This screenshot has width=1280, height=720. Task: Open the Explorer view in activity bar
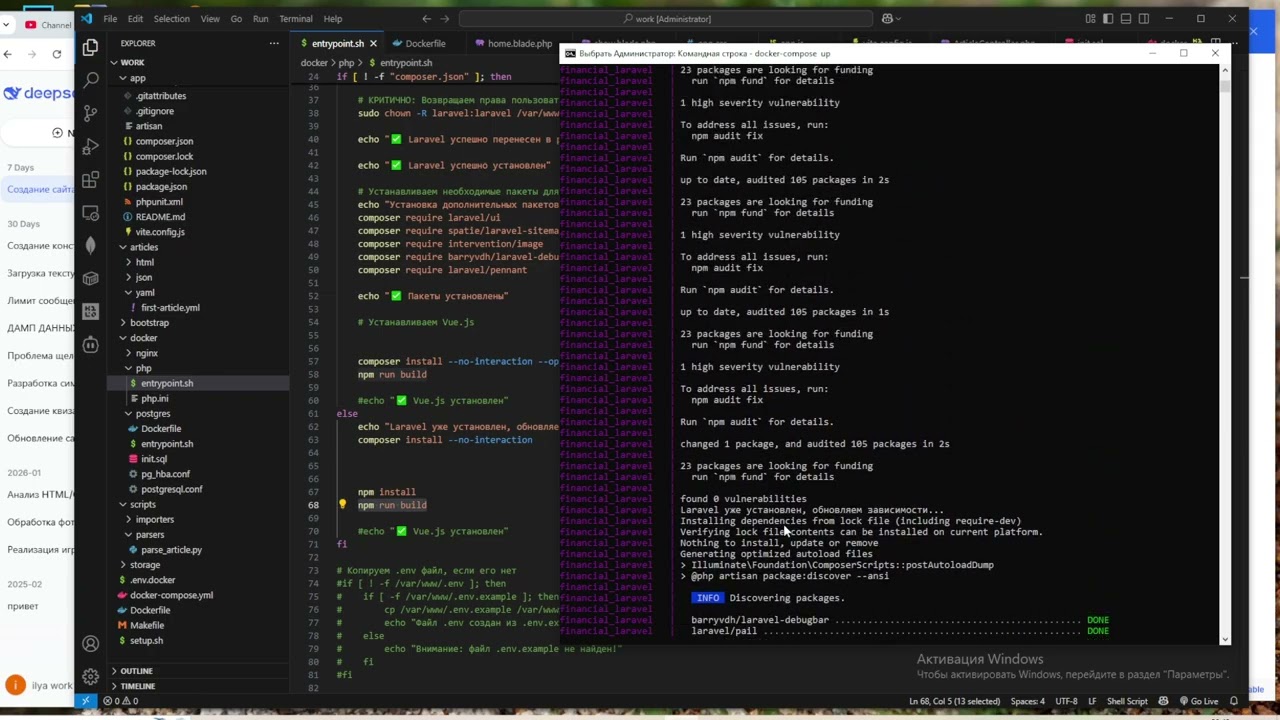90,47
